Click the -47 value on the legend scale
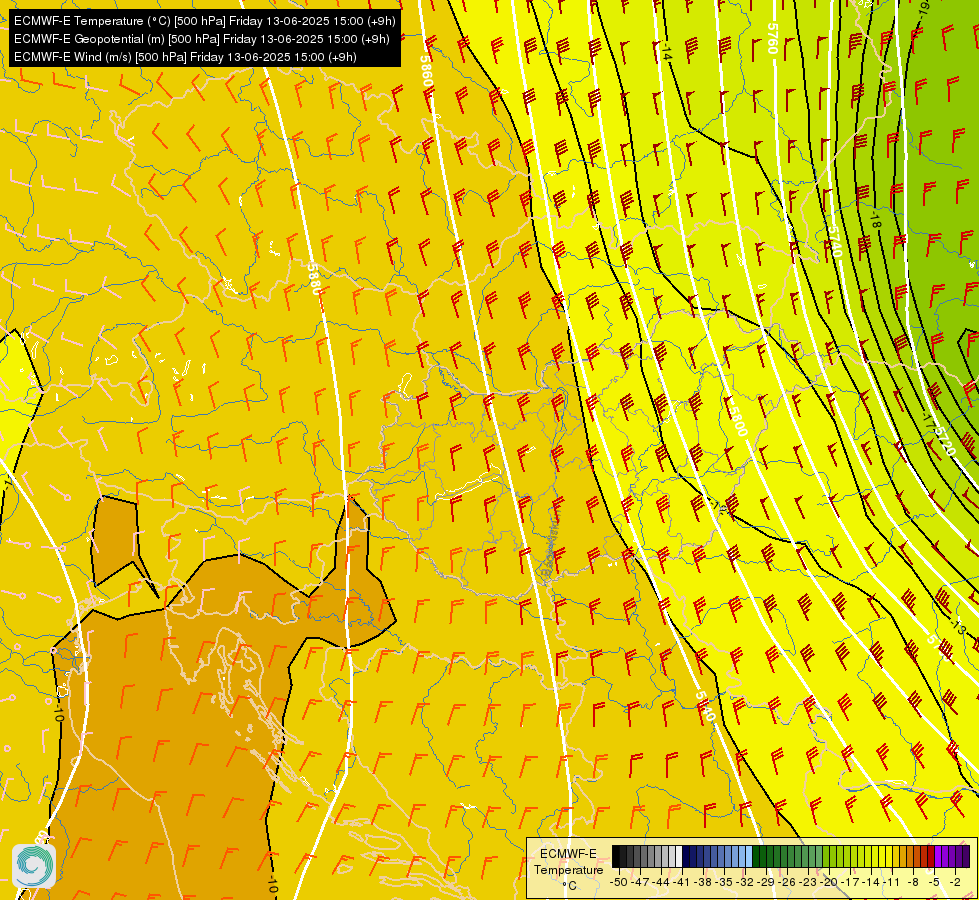This screenshot has width=979, height=900. point(640,882)
